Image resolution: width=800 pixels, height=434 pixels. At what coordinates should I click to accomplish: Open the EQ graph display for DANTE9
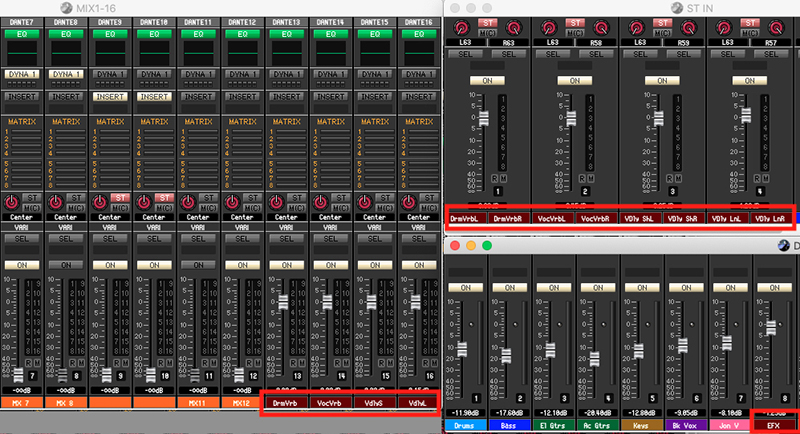pos(110,50)
